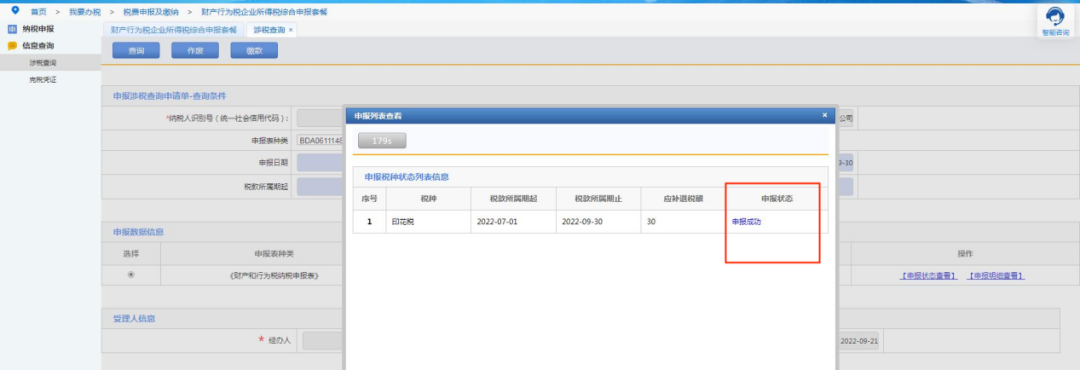Switch to 财产行为税企业所得税综合申报套餐 tab
This screenshot has height=370, width=1080.
tap(174, 30)
